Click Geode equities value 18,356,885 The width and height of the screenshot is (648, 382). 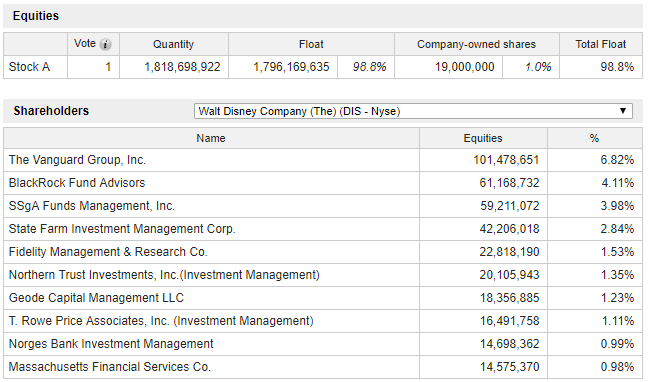pyautogui.click(x=510, y=298)
